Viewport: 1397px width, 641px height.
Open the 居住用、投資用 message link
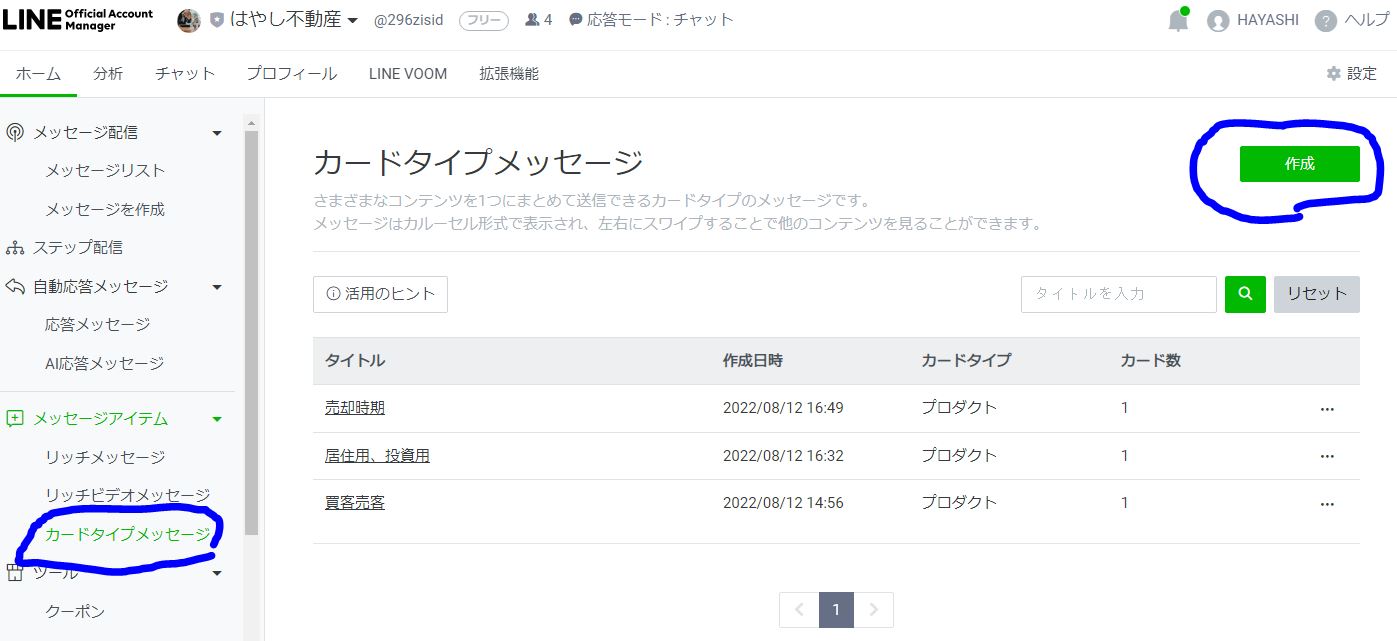click(x=377, y=455)
